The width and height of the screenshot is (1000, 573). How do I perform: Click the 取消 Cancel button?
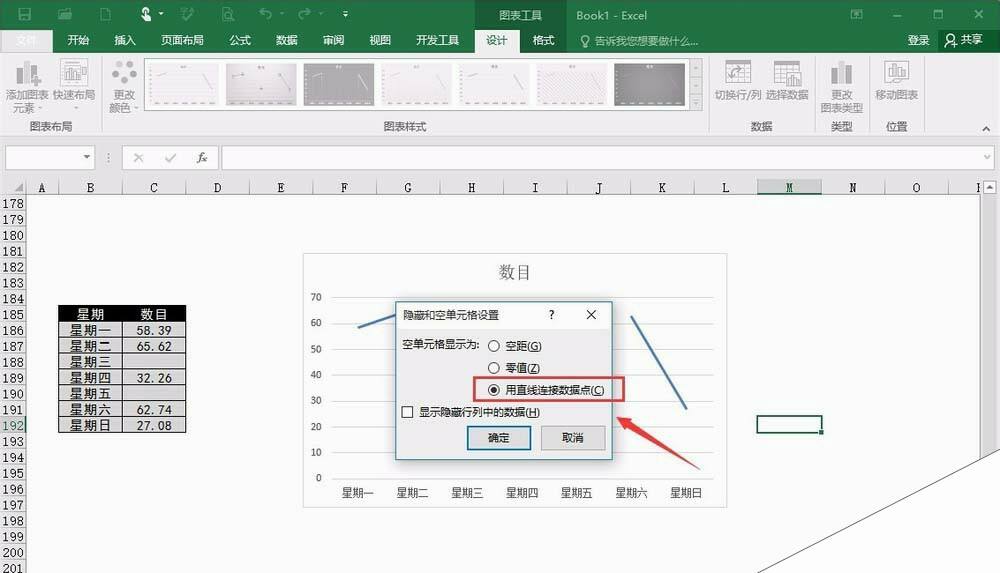[573, 438]
